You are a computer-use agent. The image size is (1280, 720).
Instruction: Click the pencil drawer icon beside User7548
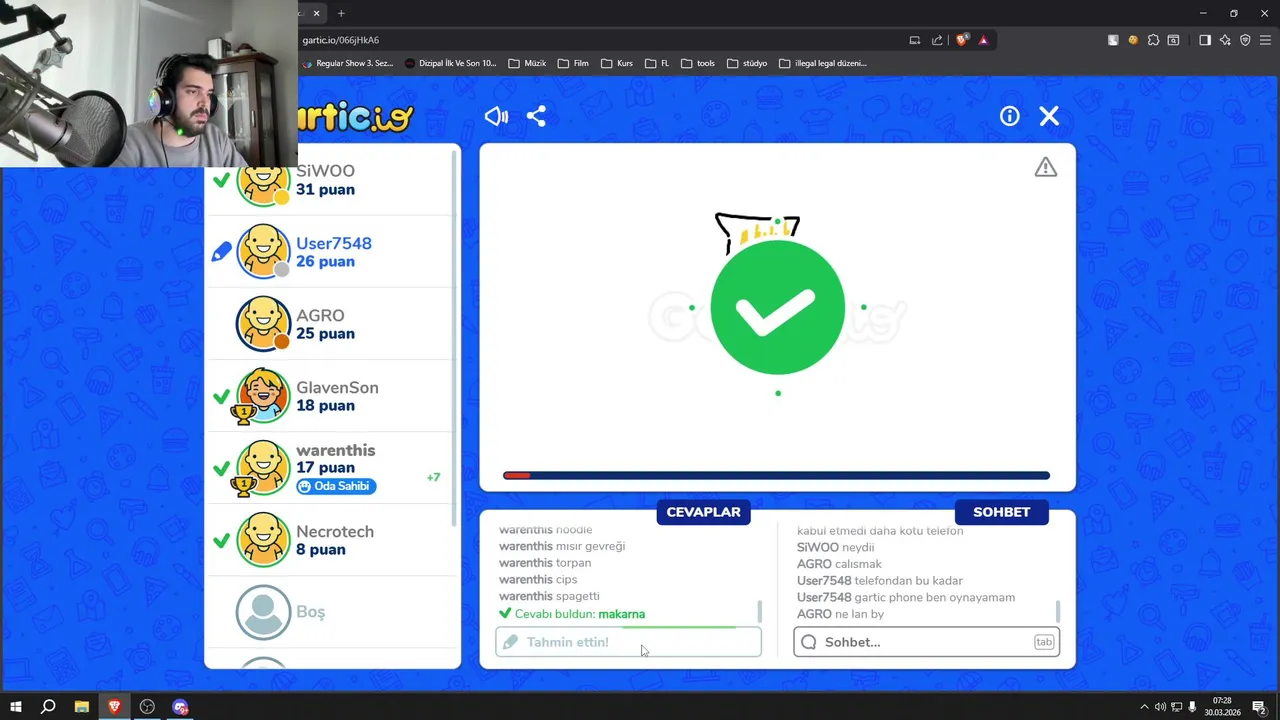pos(222,252)
